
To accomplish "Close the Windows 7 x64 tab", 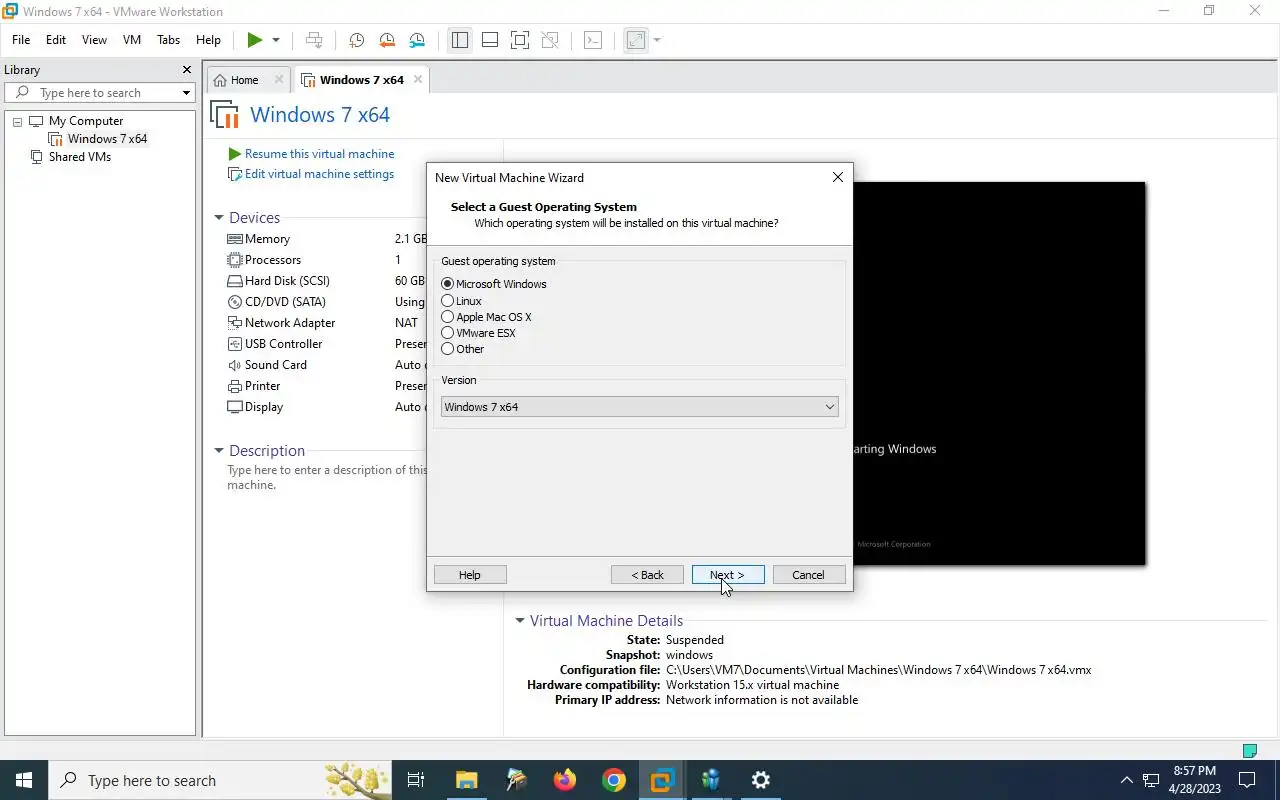I will tap(418, 80).
